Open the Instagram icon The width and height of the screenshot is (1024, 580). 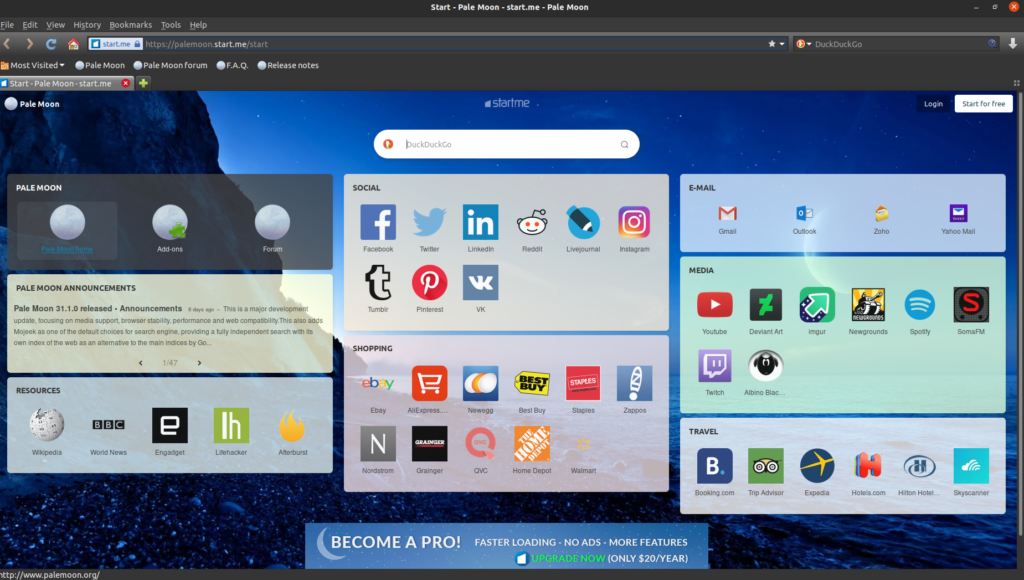(x=634, y=222)
